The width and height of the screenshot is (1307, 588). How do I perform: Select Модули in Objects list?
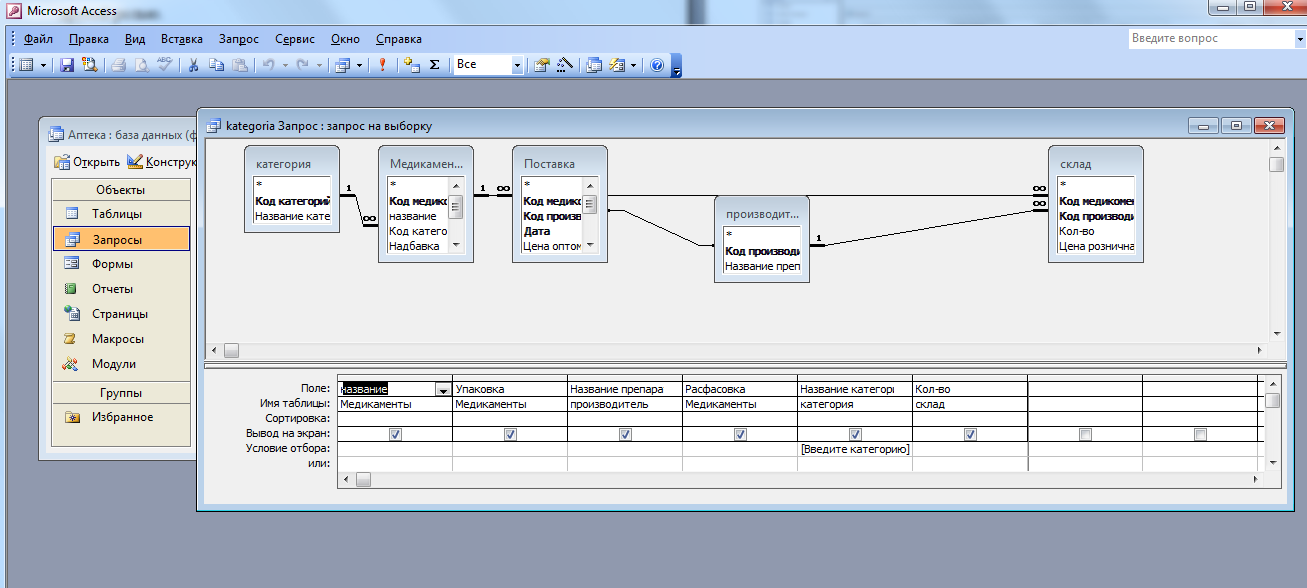(121, 364)
